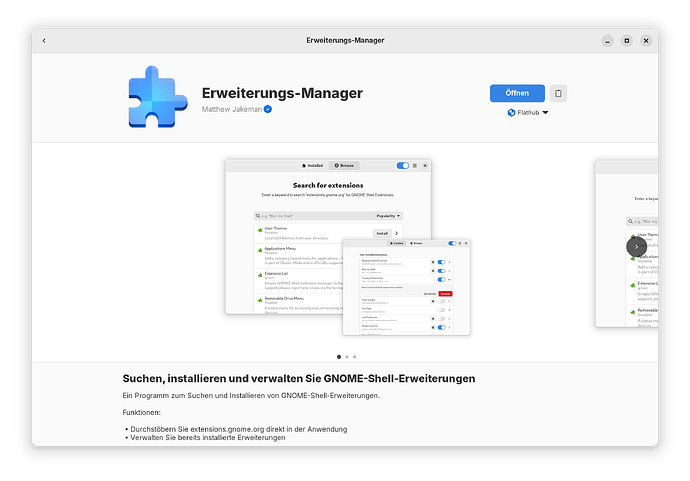
Task: Open the Flathub source dropdown
Action: point(528,113)
